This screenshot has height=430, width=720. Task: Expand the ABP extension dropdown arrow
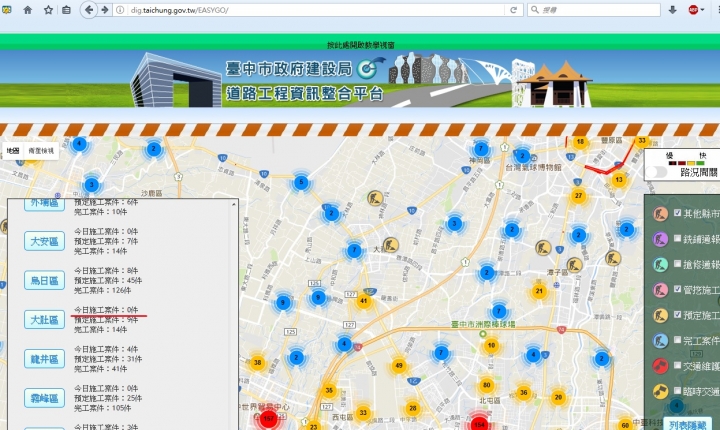pos(702,10)
